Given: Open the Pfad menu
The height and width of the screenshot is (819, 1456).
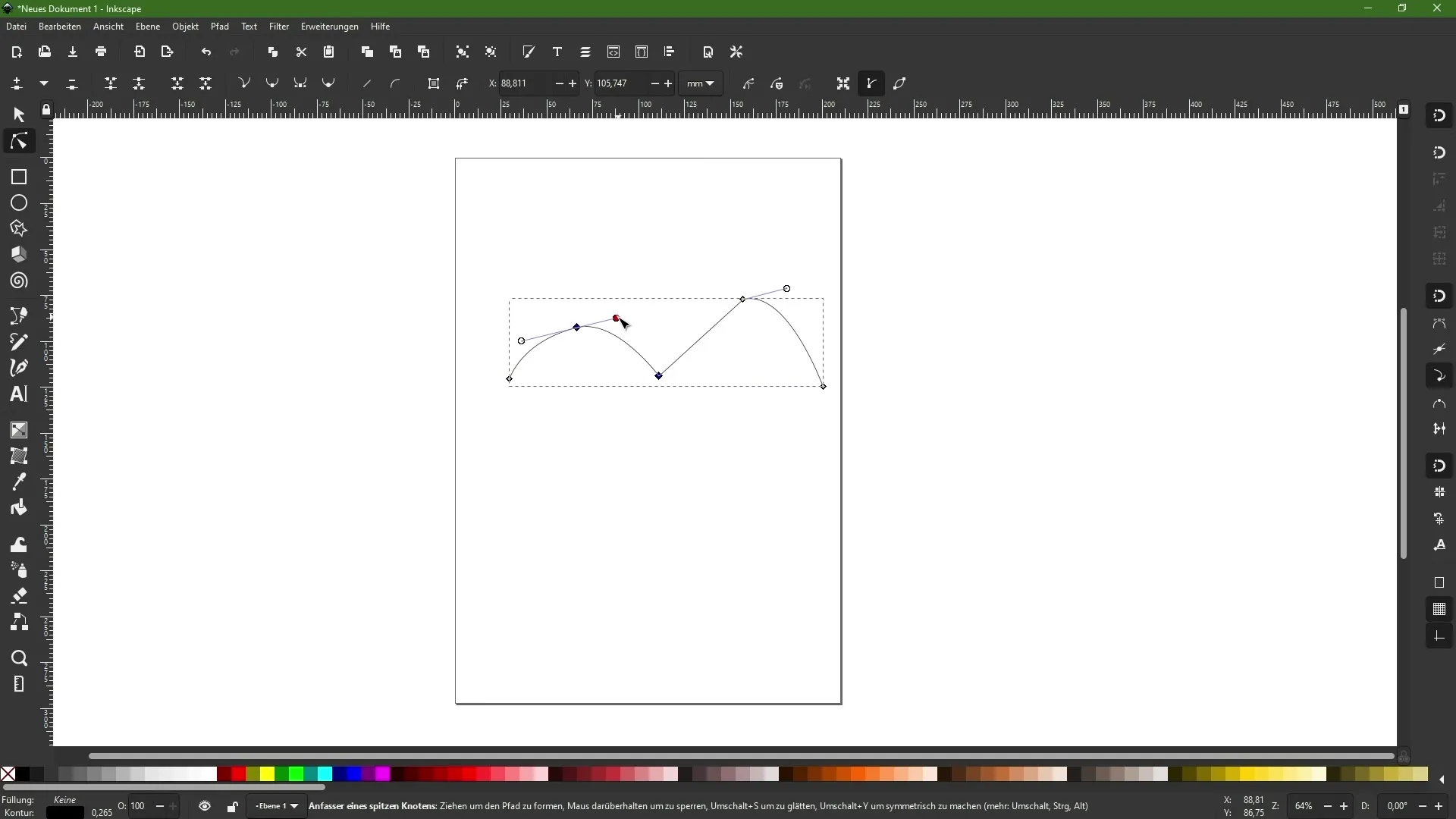Looking at the screenshot, I should click(220, 27).
